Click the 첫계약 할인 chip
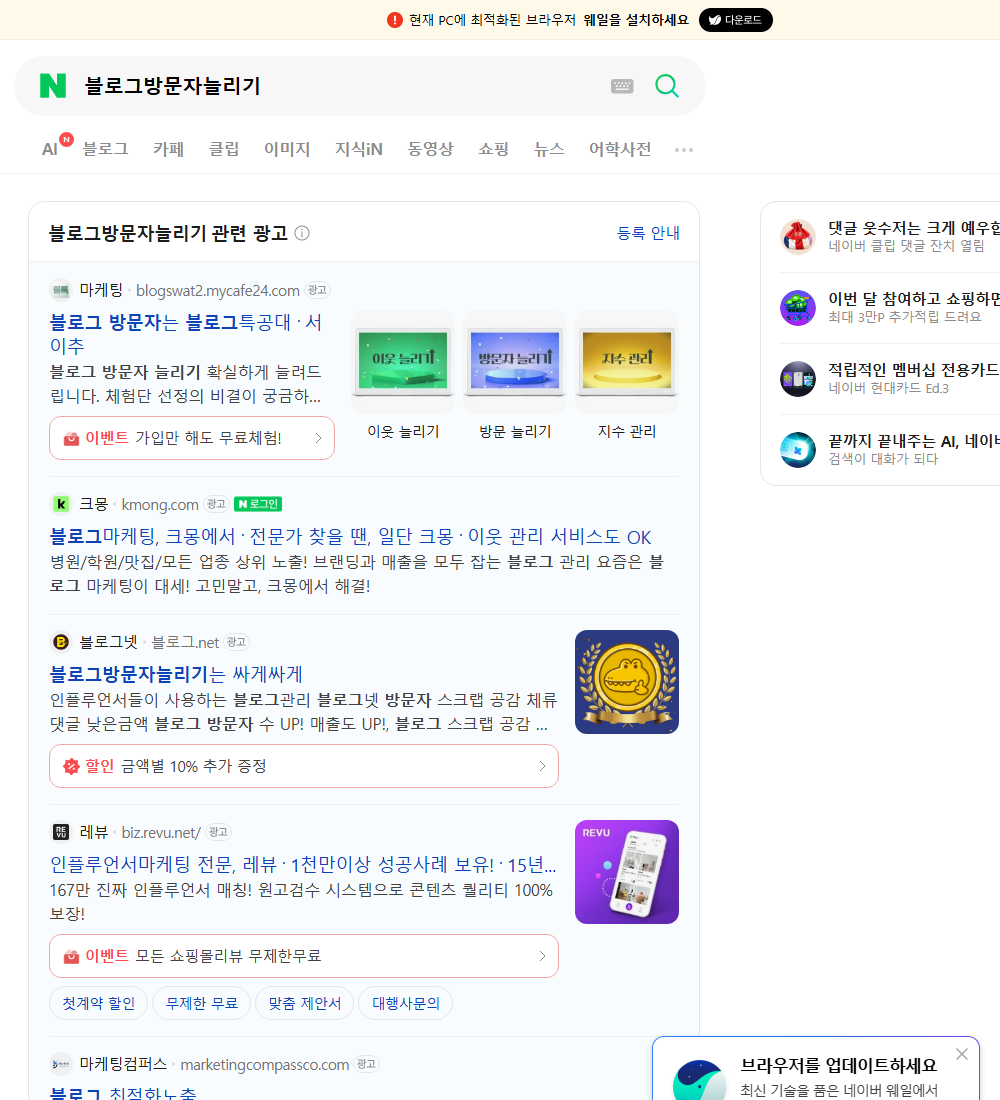Viewport: 1000px width, 1100px height. [x=98, y=1003]
